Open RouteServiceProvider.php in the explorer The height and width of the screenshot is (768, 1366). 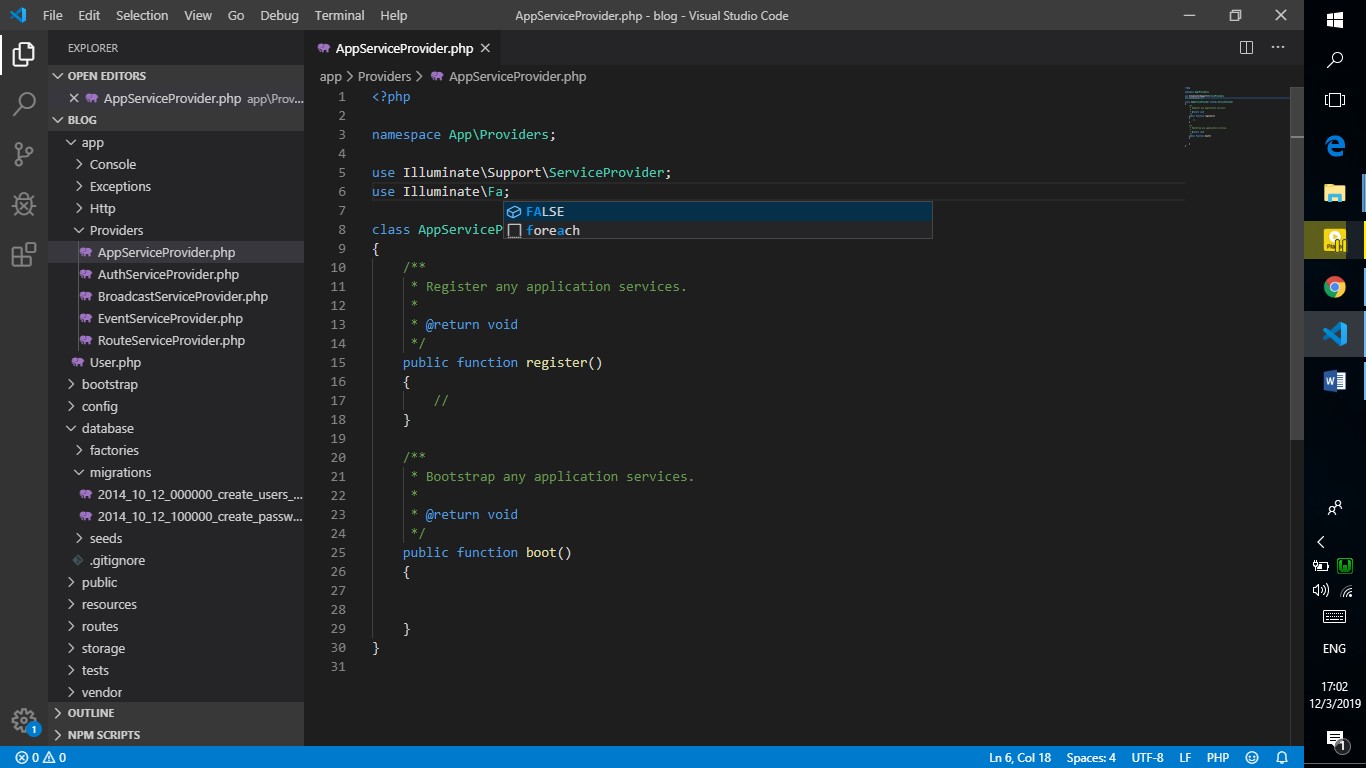click(171, 340)
